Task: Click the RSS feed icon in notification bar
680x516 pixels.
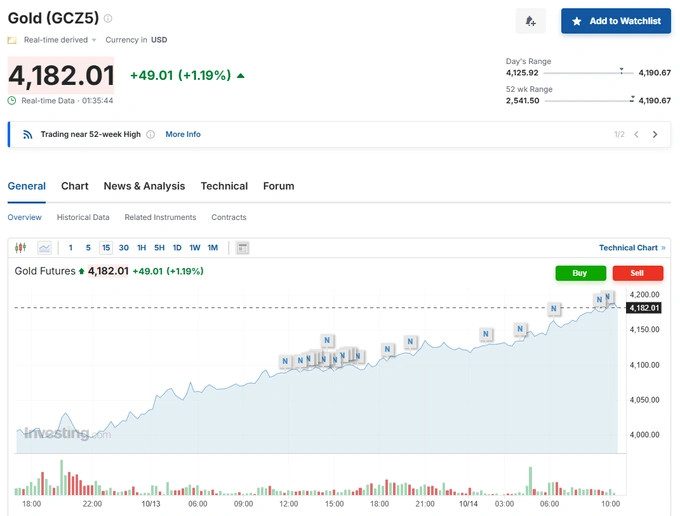Action: [x=28, y=134]
